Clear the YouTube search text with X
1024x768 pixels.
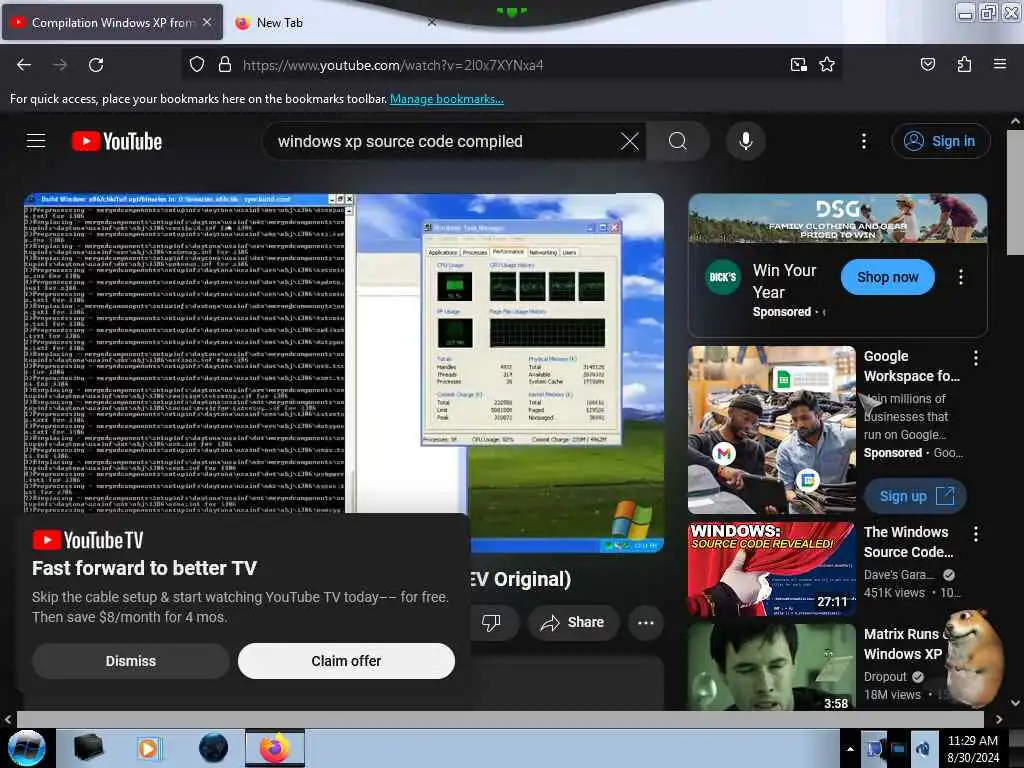(630, 141)
